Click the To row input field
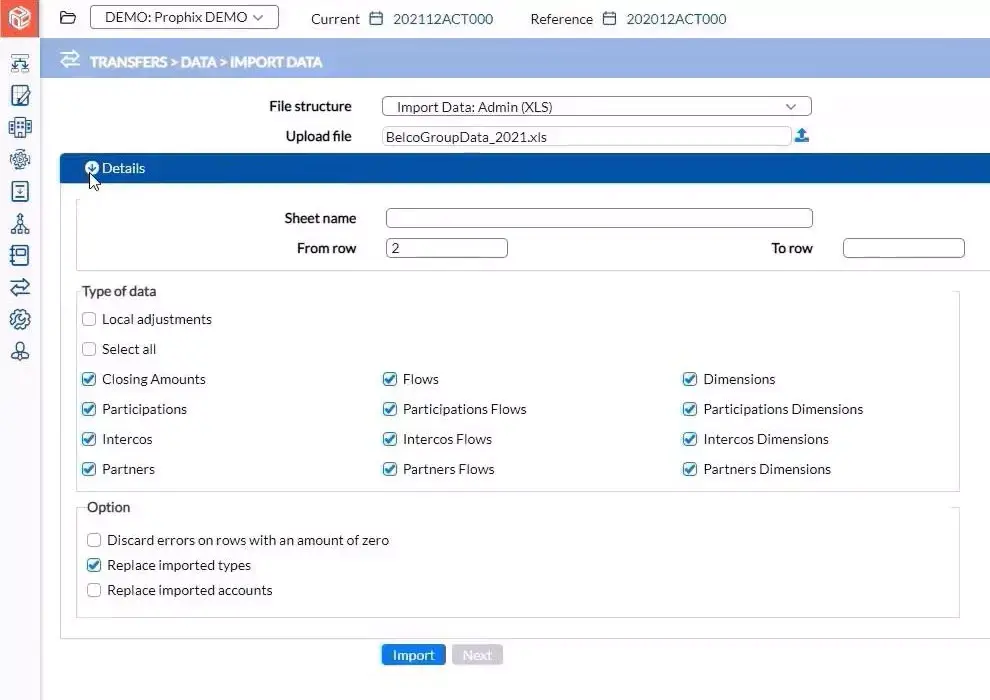This screenshot has width=990, height=700. [x=904, y=248]
